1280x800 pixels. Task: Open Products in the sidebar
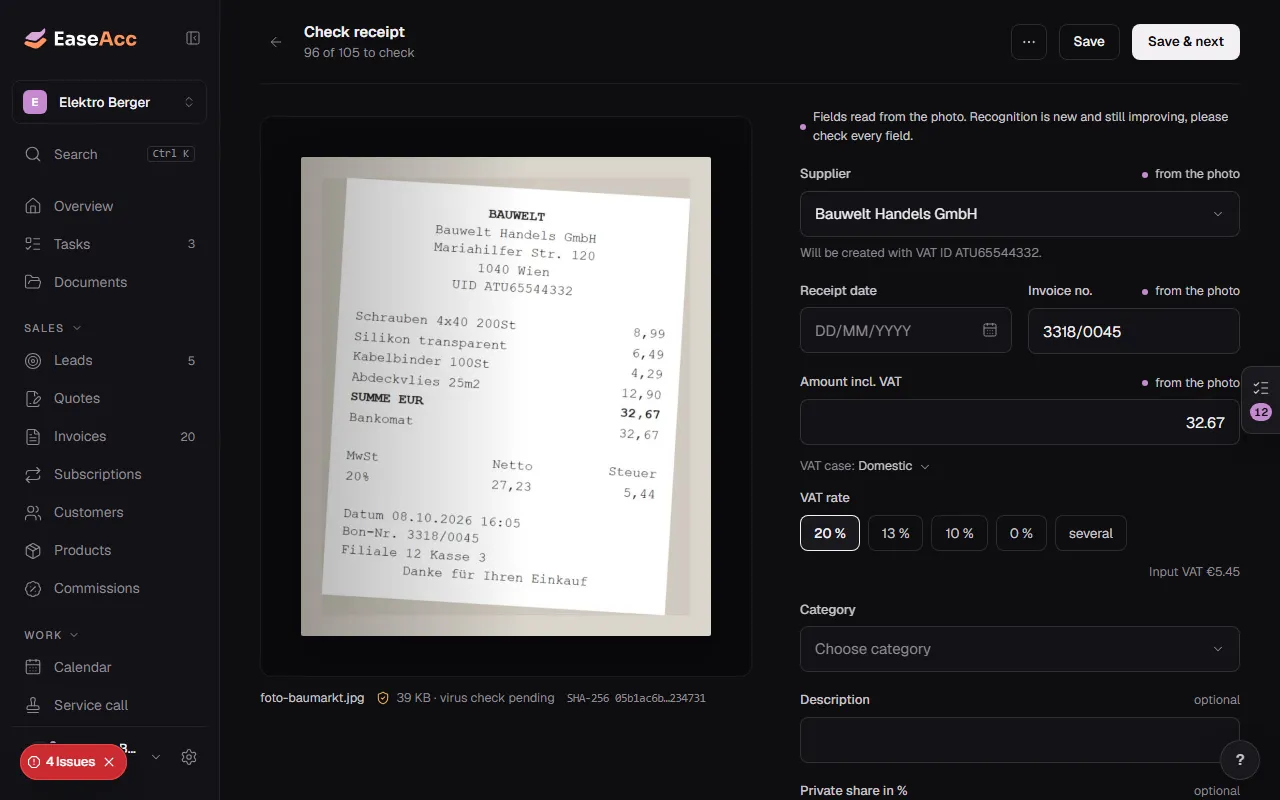click(109, 550)
